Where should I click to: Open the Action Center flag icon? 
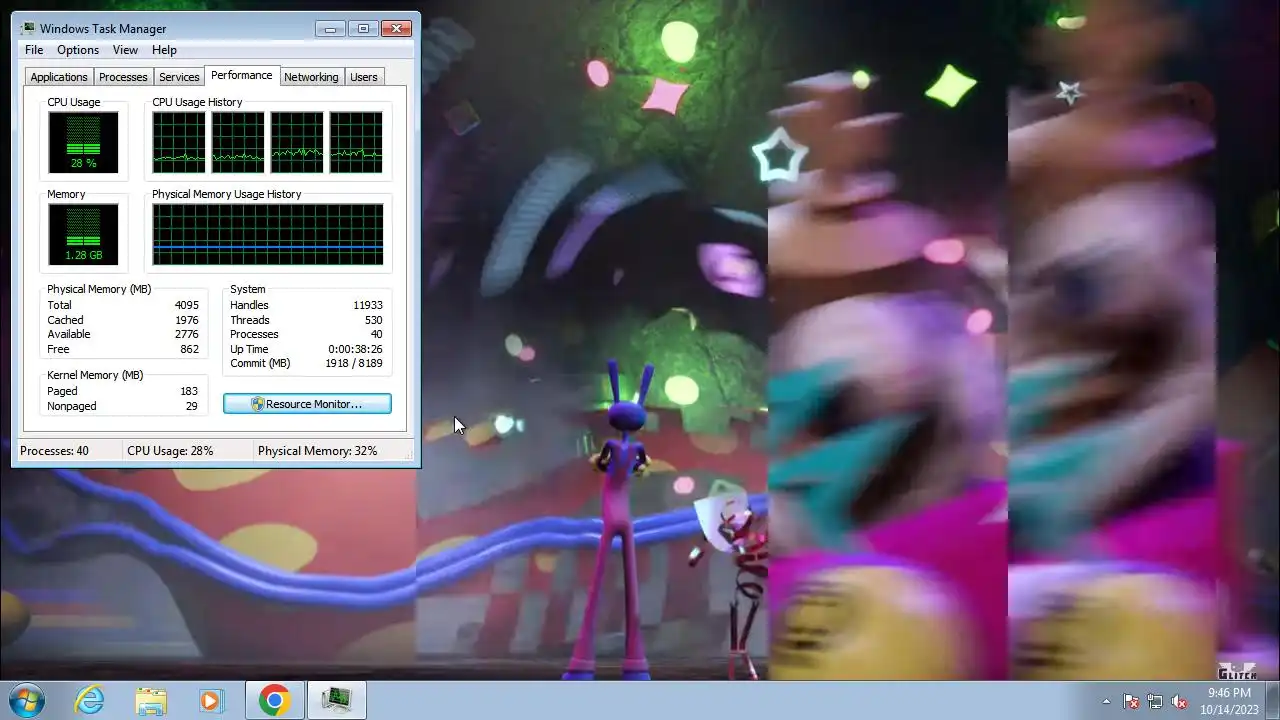click(x=1131, y=701)
